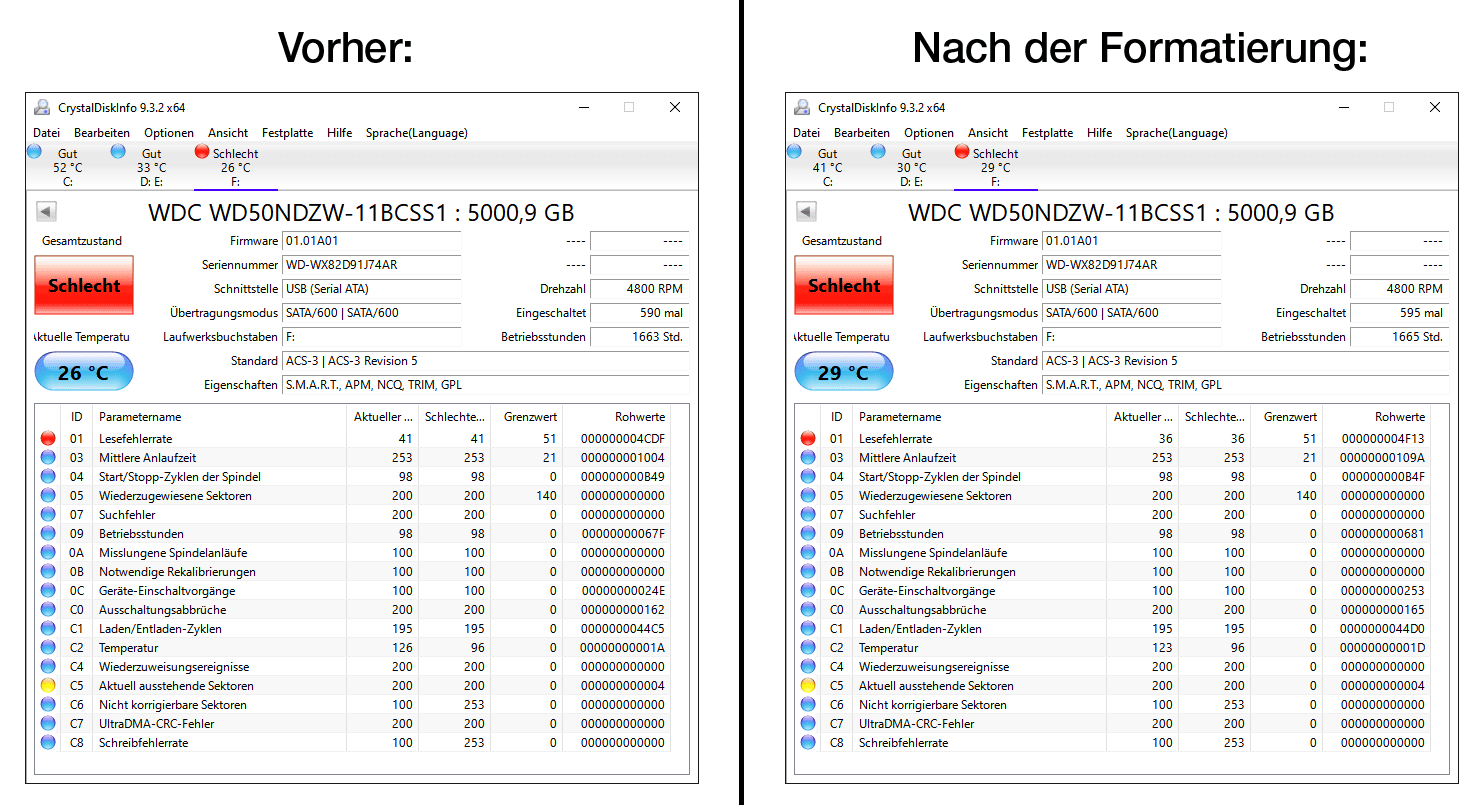Viewport: 1482px width, 805px height.
Task: Click the yellow status icon of attribute C5 in the Vorher window
Action: (x=48, y=686)
